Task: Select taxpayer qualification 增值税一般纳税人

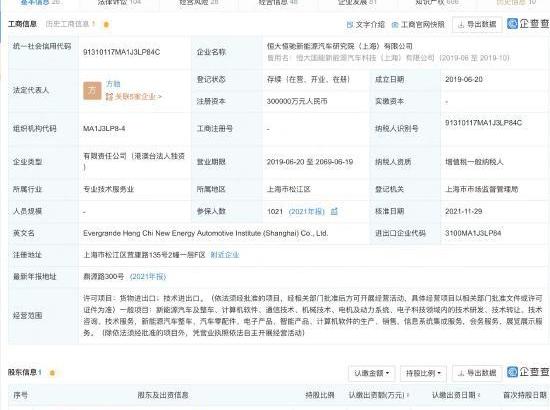Action: [474, 162]
